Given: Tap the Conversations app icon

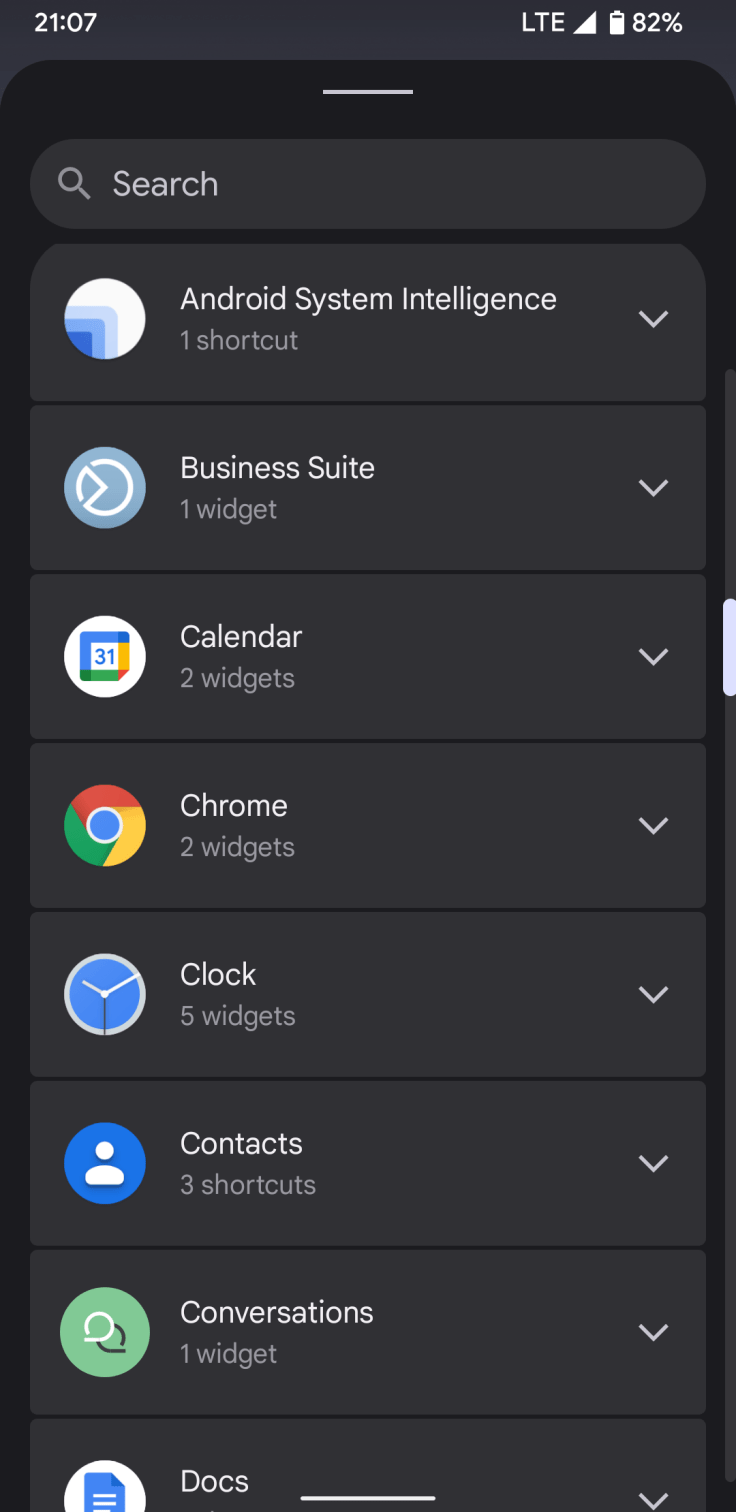Looking at the screenshot, I should coord(105,1332).
